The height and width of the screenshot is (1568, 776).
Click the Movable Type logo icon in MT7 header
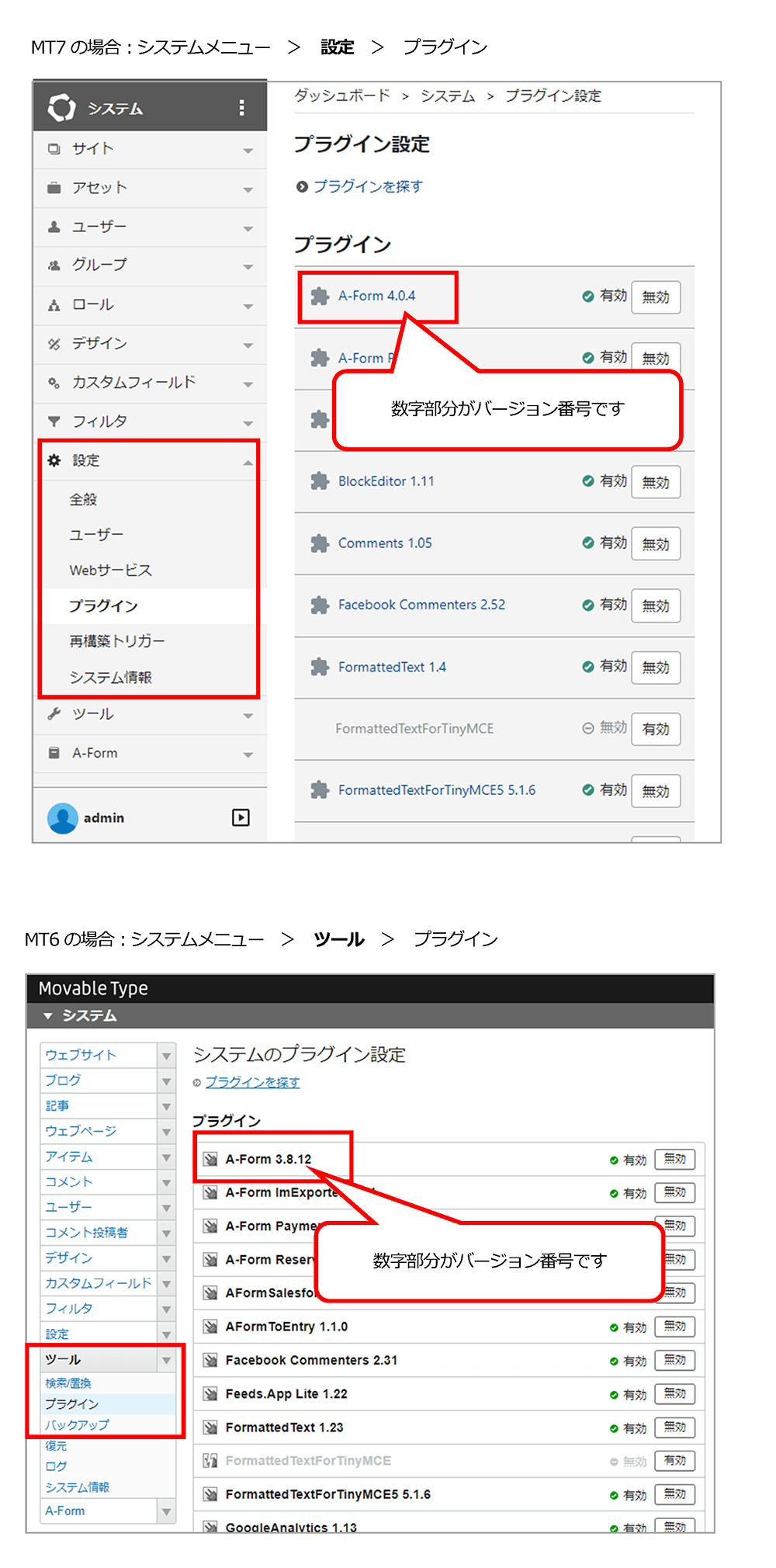[61, 108]
